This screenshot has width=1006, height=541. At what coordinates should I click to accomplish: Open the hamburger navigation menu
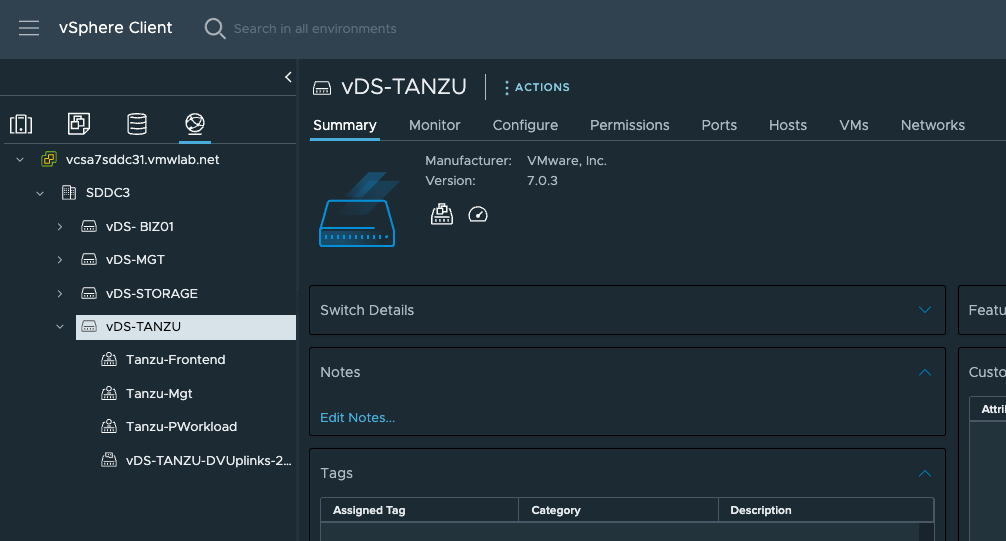29,28
